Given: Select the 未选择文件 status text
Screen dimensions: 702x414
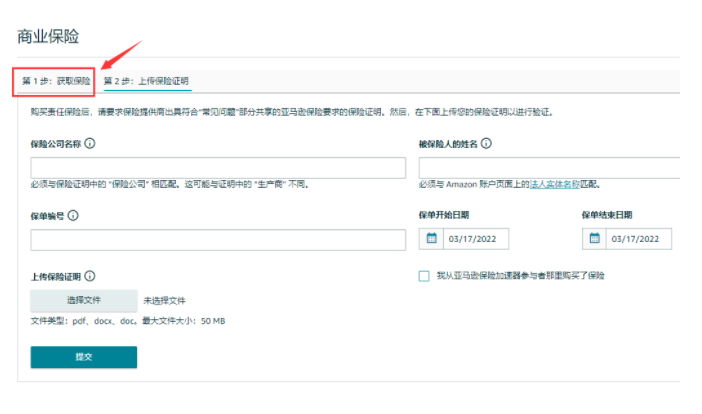Looking at the screenshot, I should pos(164,301).
